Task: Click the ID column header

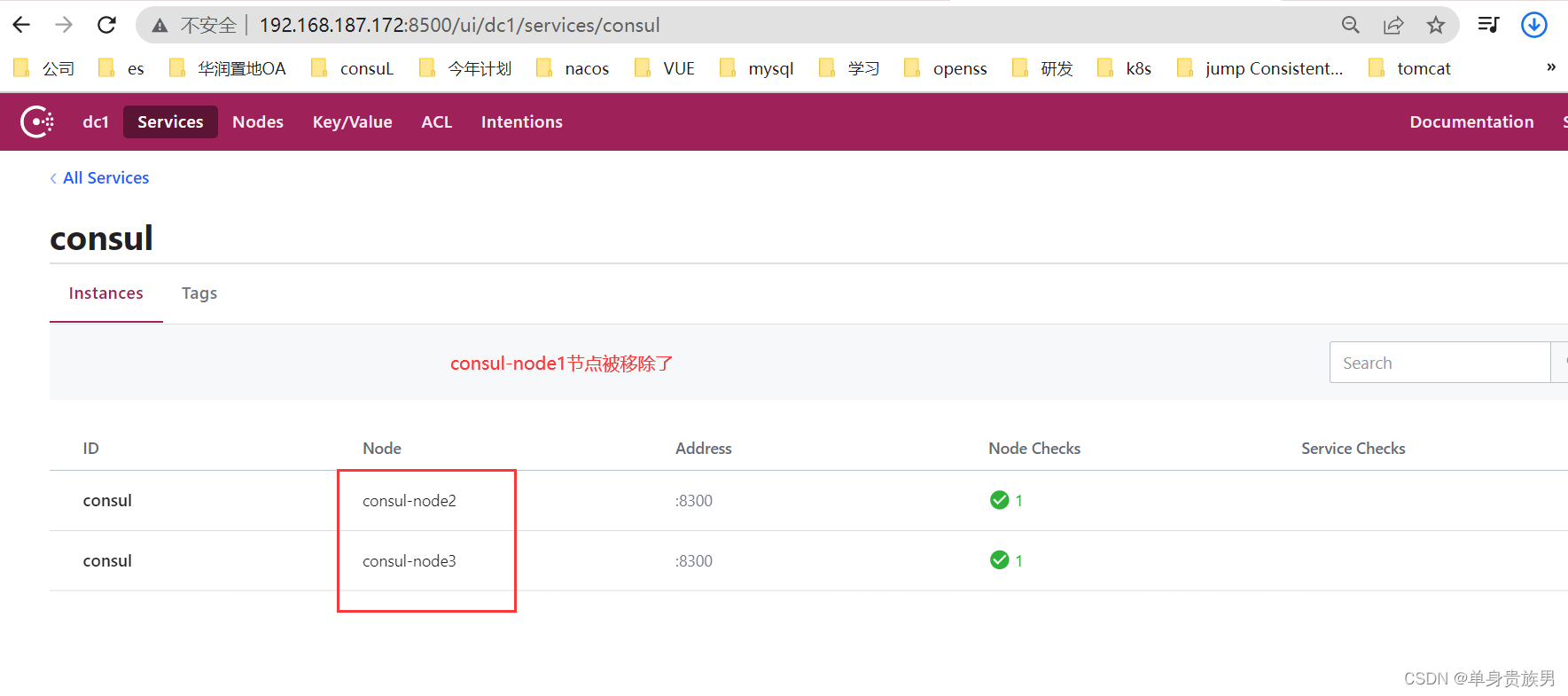Action: [91, 449]
